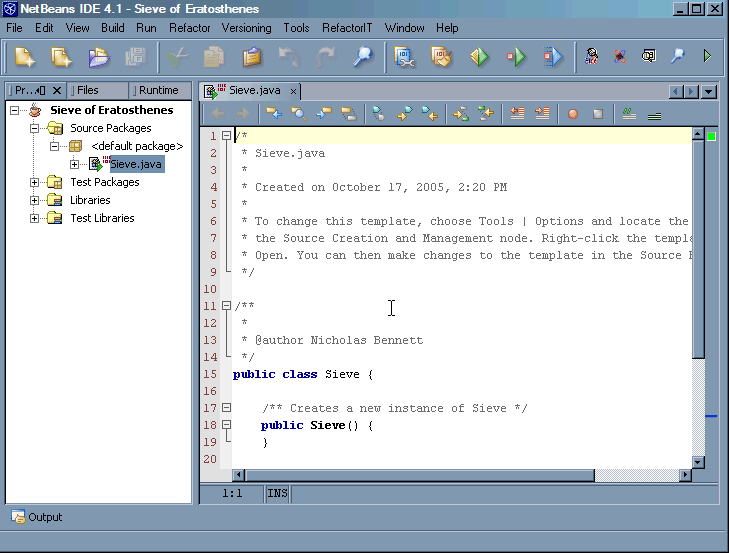Viewport: 729px width, 553px height.
Task: Click the 1:1 cursor position indicator
Action: point(232,493)
